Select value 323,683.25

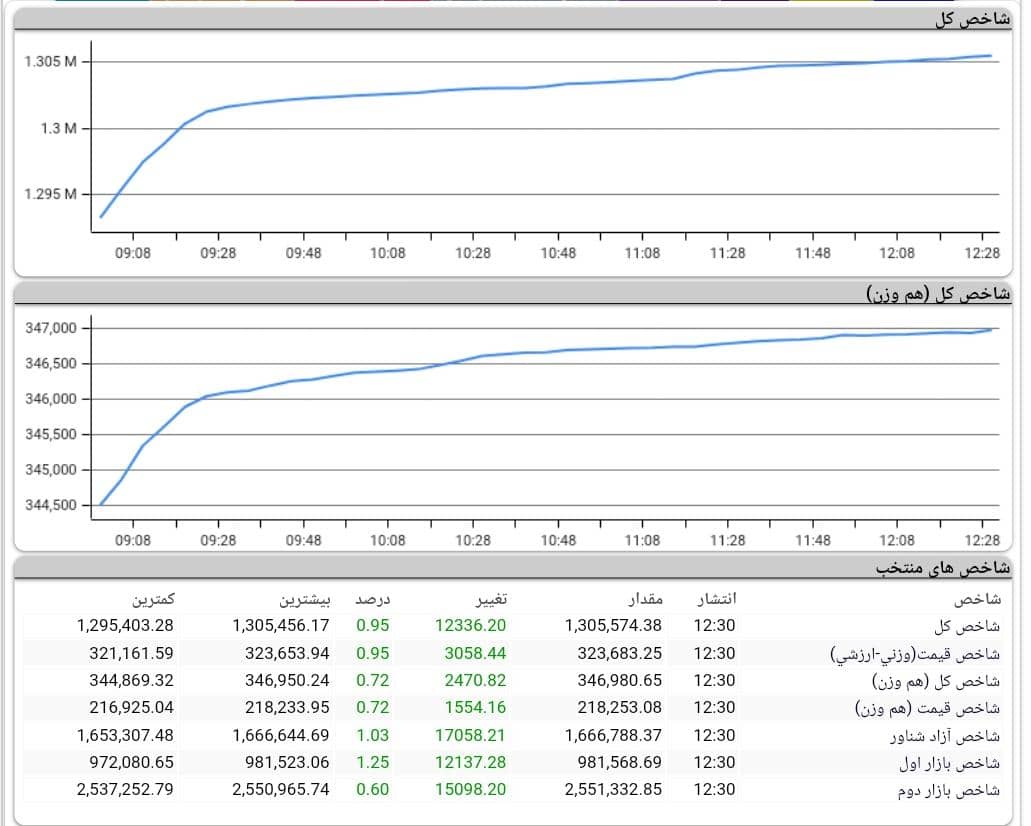[619, 654]
